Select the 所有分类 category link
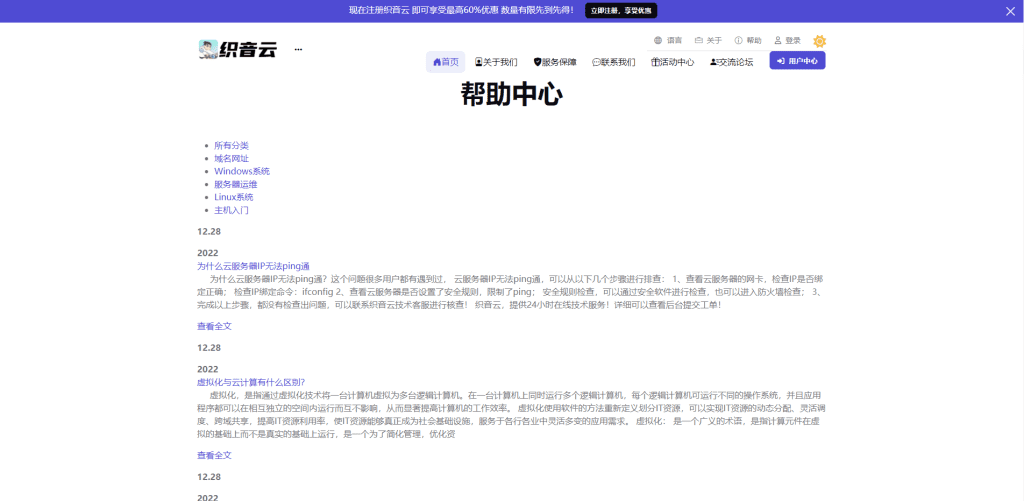This screenshot has height=501, width=1024. 231,146
